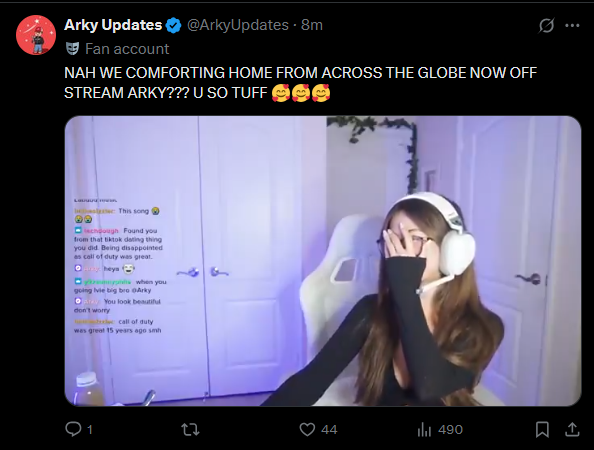Open the @ArkyUpdates handle link
Screen dimensions: 594x450
tap(238, 25)
